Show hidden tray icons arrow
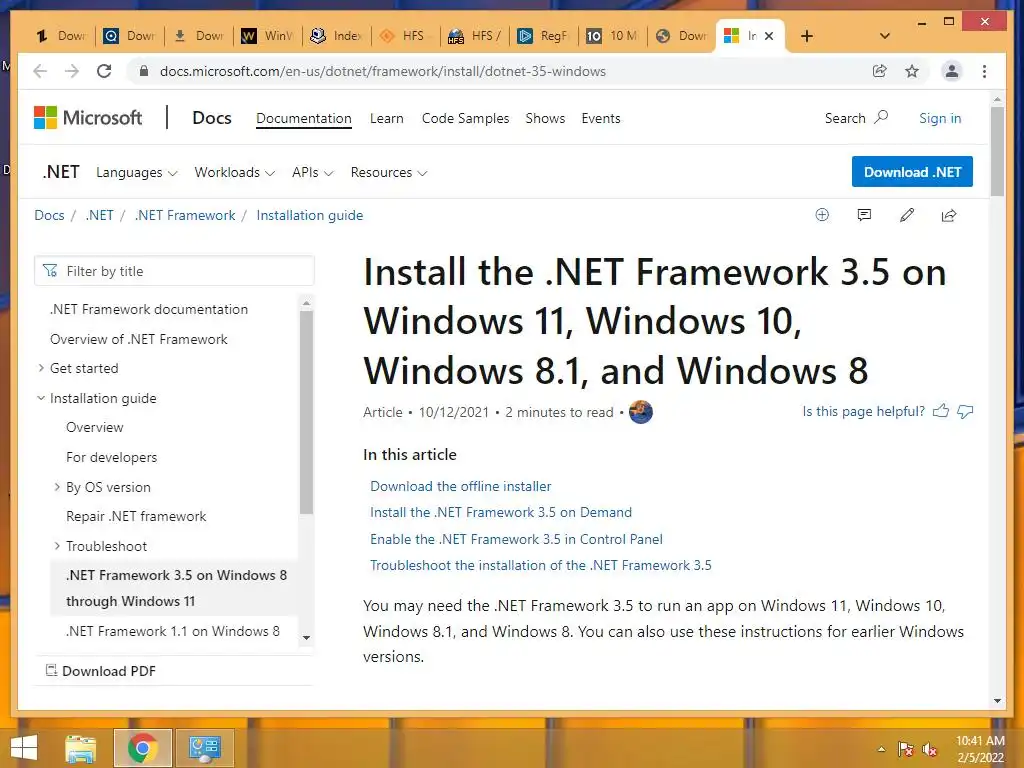 point(882,749)
